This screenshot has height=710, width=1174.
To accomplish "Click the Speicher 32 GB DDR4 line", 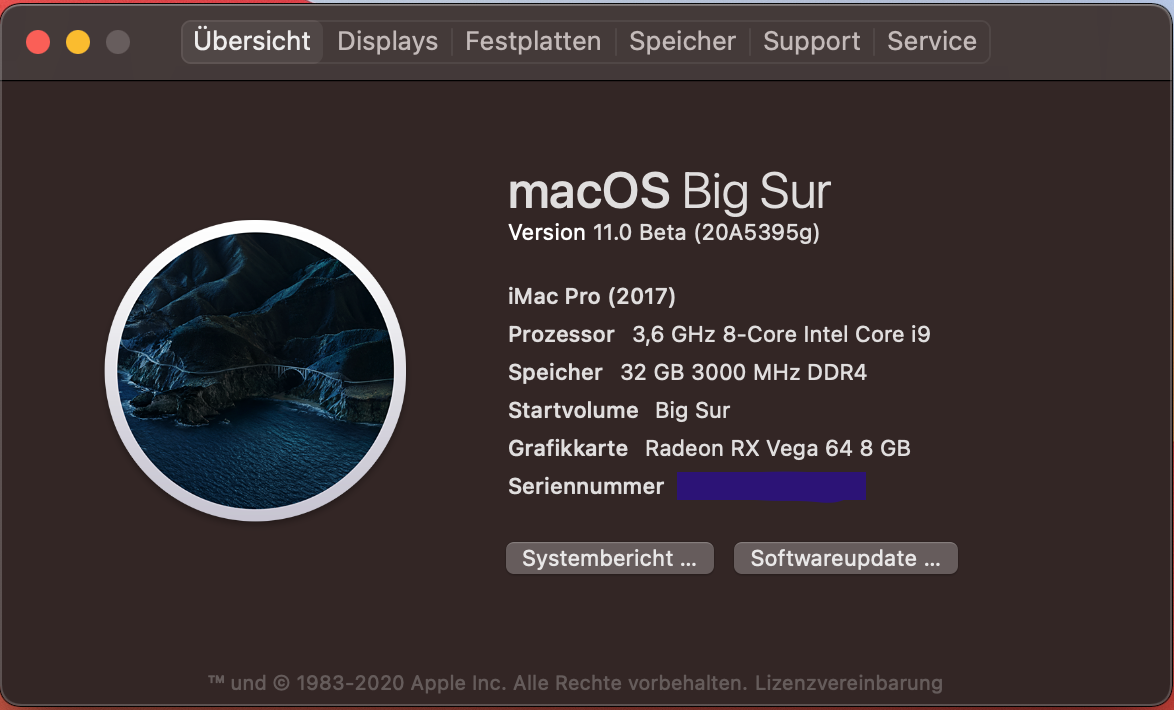I will [687, 373].
